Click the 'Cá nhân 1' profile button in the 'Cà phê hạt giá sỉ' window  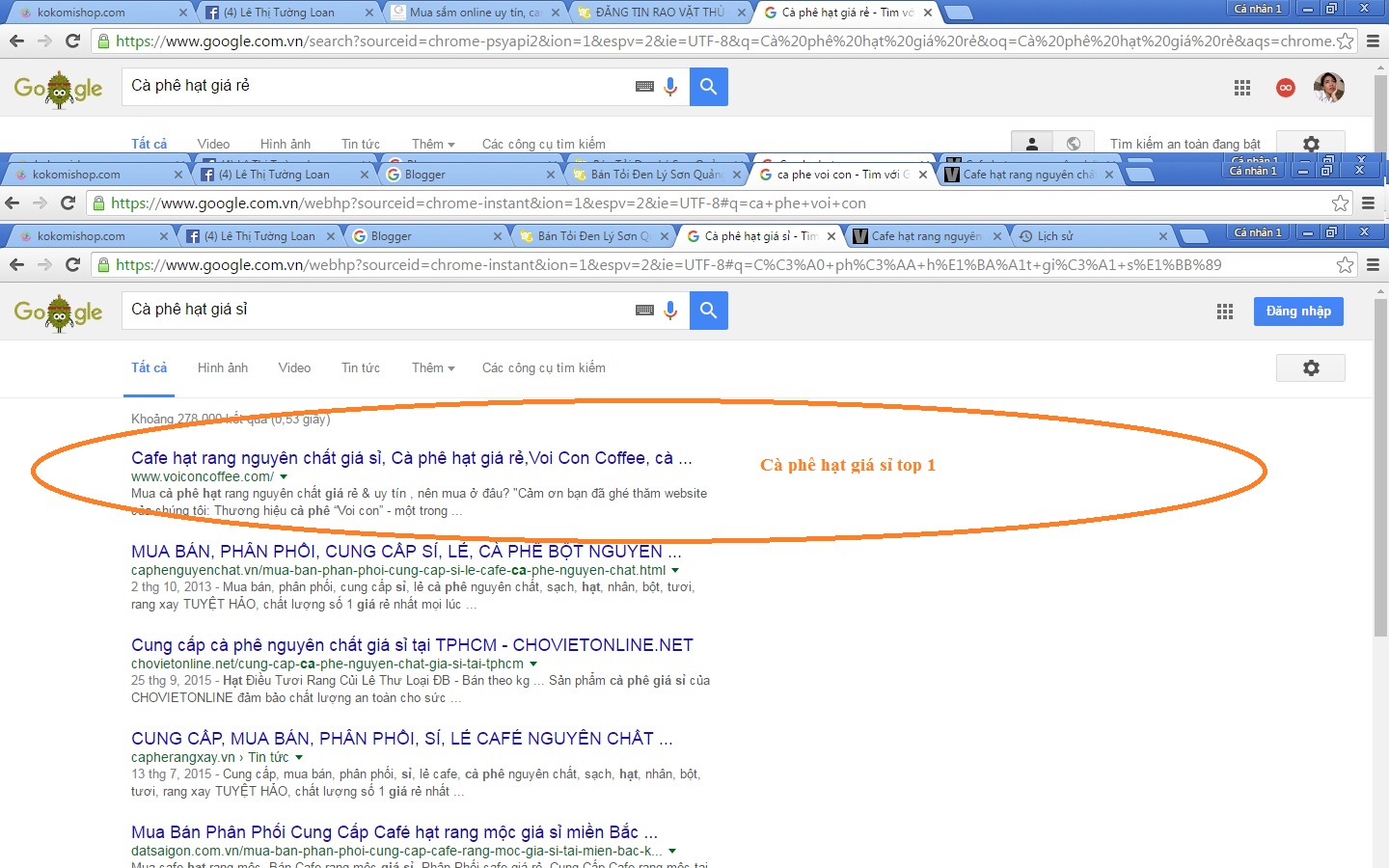tap(1258, 232)
